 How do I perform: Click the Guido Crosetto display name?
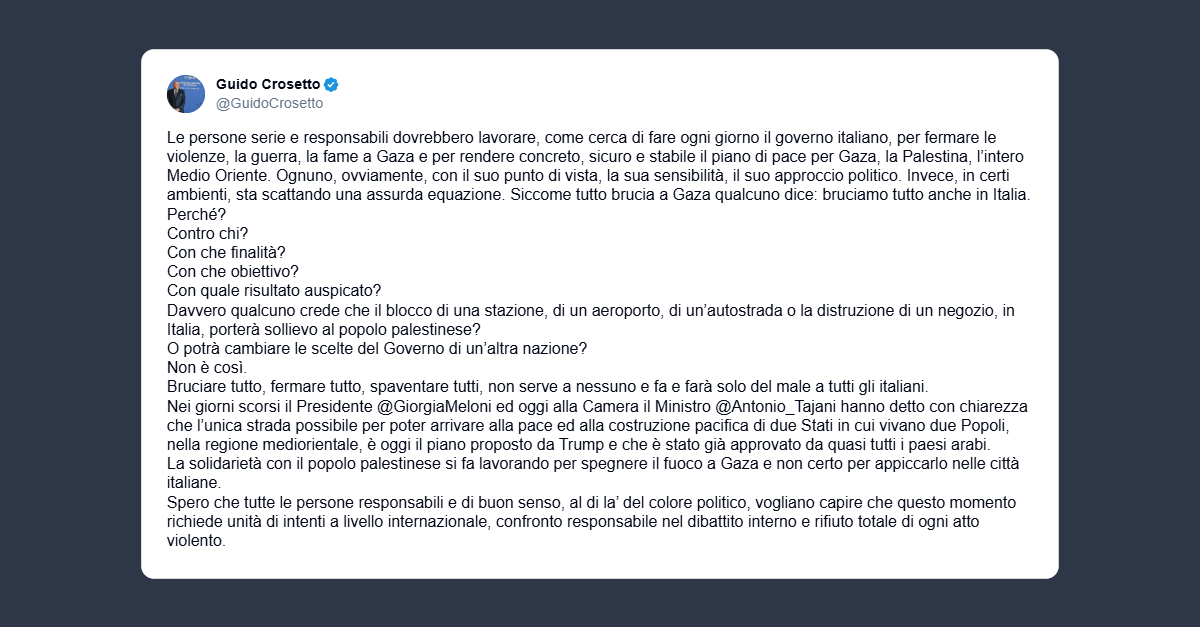267,84
